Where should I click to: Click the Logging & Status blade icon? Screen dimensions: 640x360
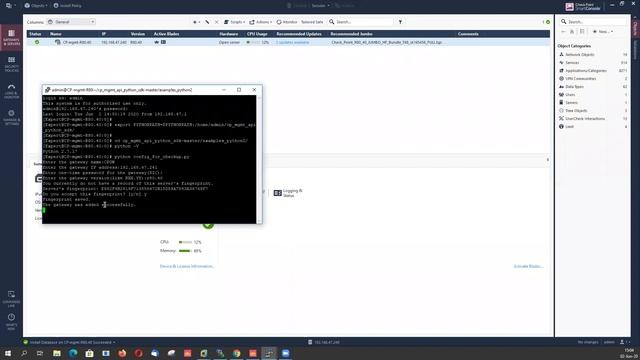278,193
